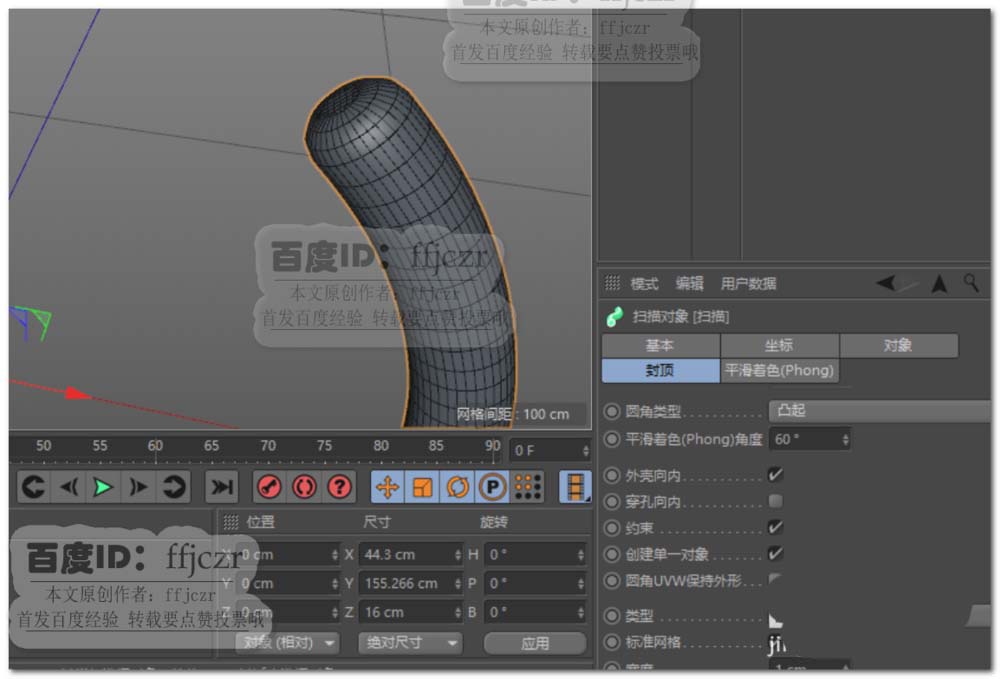Switch to the 基本 tab
The height and width of the screenshot is (679, 1000).
click(660, 346)
